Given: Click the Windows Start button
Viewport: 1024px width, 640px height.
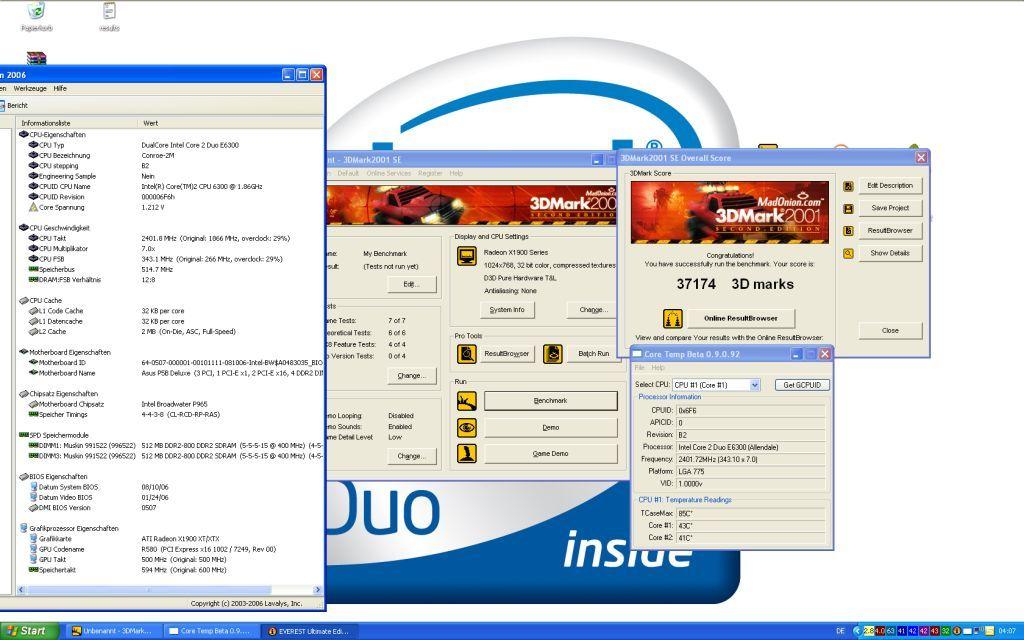Looking at the screenshot, I should (28, 631).
